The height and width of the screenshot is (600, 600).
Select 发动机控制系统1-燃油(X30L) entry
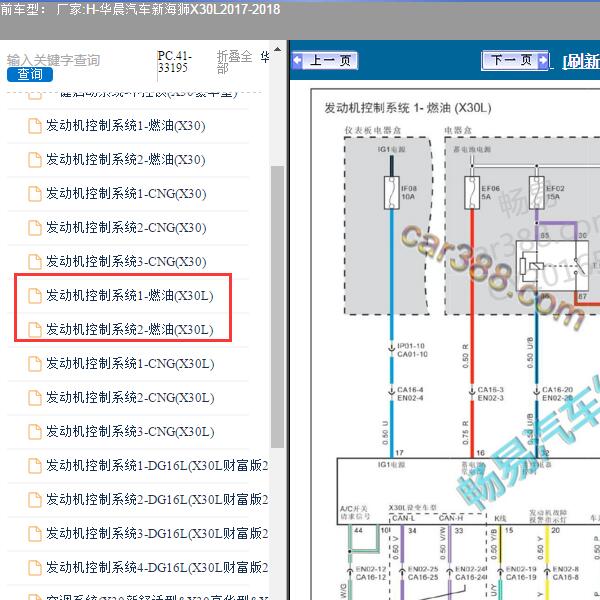click(129, 295)
